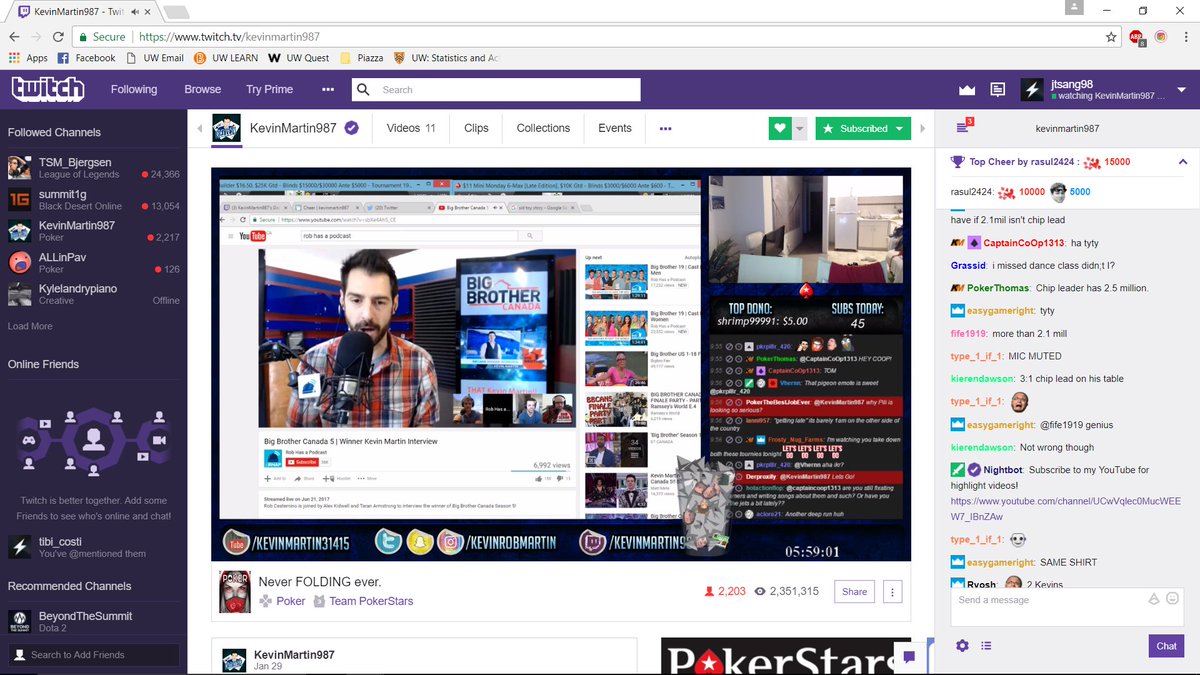The height and width of the screenshot is (675, 1200).
Task: Open the Bits cheer icon in chat input
Action: point(1153,599)
